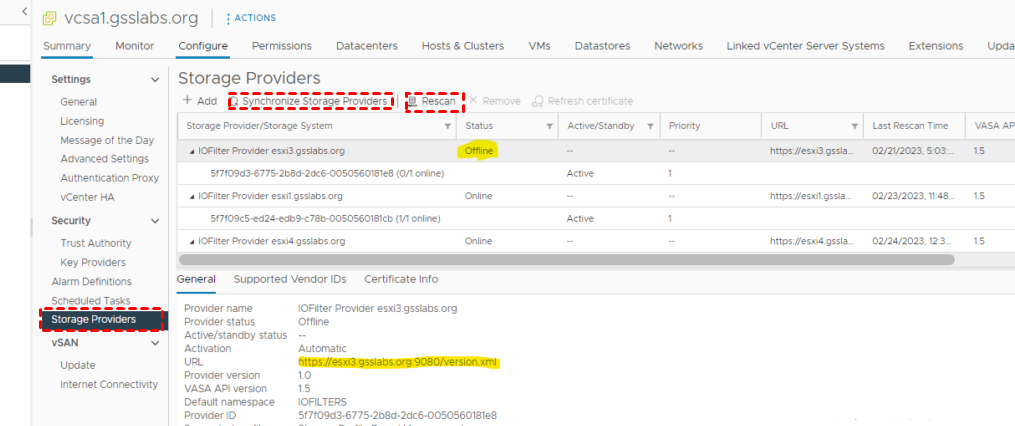The image size is (1015, 426).
Task: Click Refresh certificate
Action: click(583, 101)
